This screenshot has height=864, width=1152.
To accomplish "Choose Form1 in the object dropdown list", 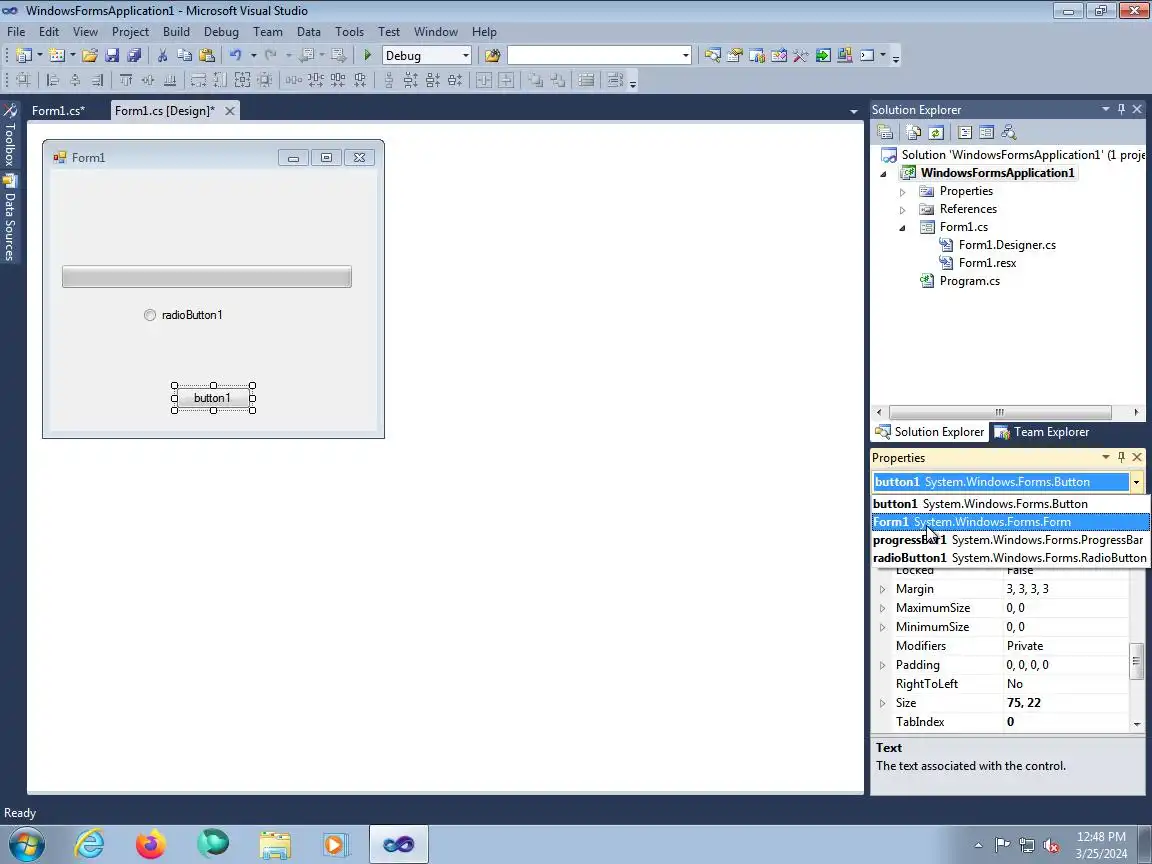I will pos(1010,522).
